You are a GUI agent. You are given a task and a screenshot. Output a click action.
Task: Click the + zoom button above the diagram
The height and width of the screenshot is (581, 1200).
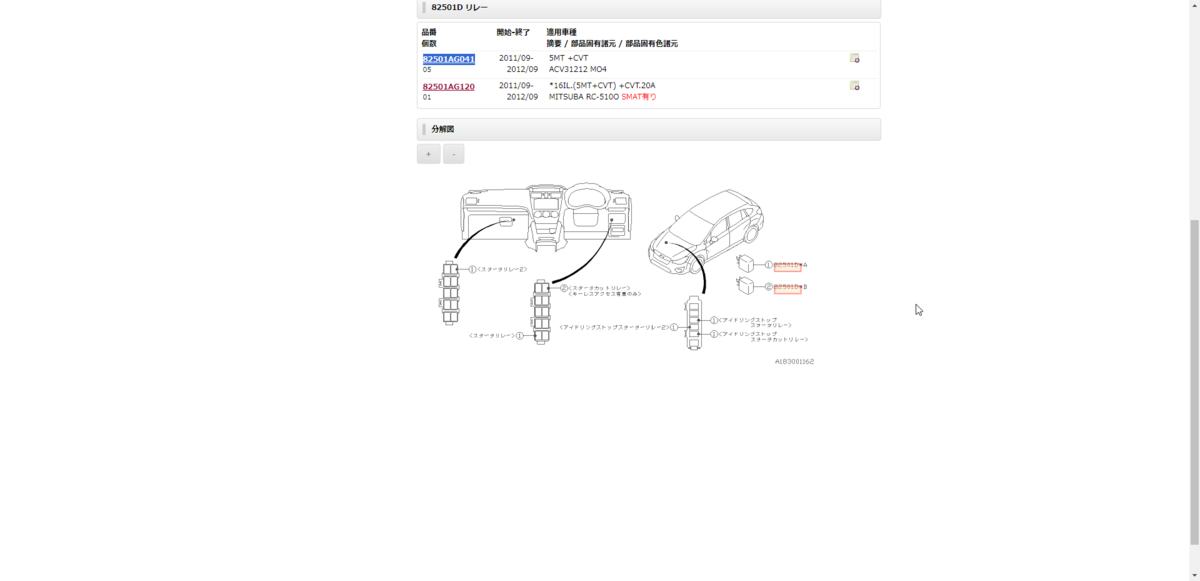[x=428, y=153]
